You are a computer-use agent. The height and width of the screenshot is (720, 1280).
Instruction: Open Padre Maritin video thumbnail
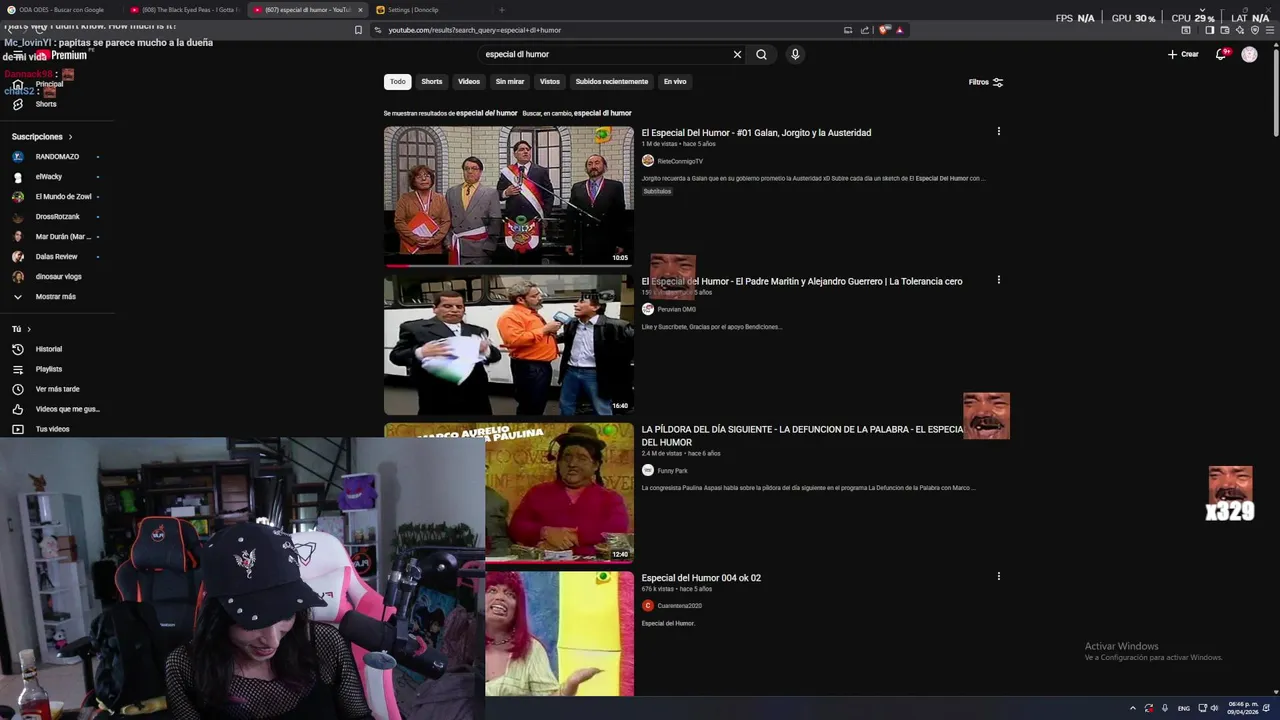[x=509, y=344]
